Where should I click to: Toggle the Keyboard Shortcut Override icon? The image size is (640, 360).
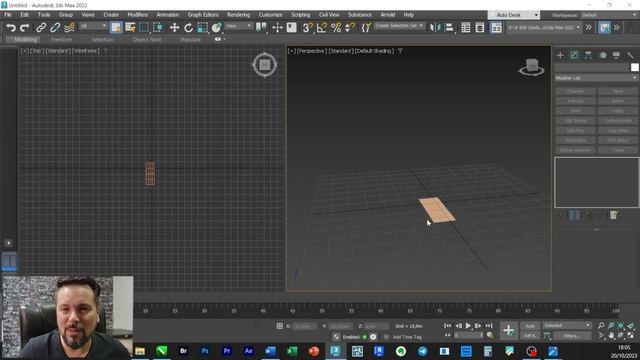291,28
